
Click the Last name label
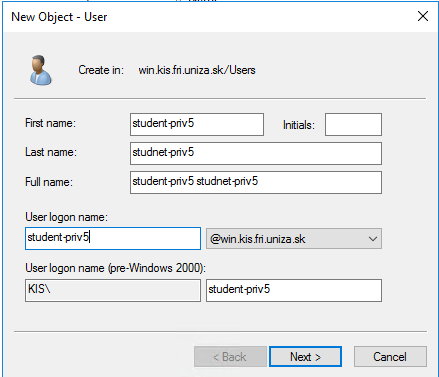pos(51,152)
